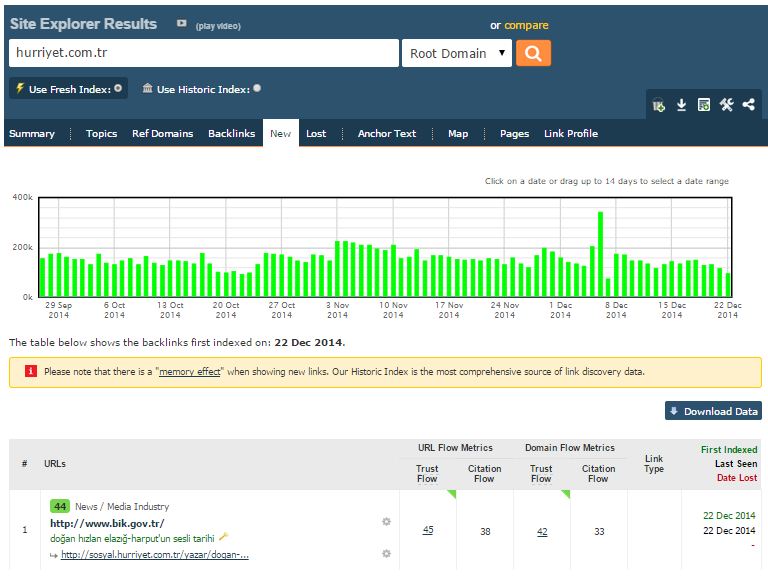Click the add to bucket icon
Screen dimensions: 768x576
tap(658, 105)
